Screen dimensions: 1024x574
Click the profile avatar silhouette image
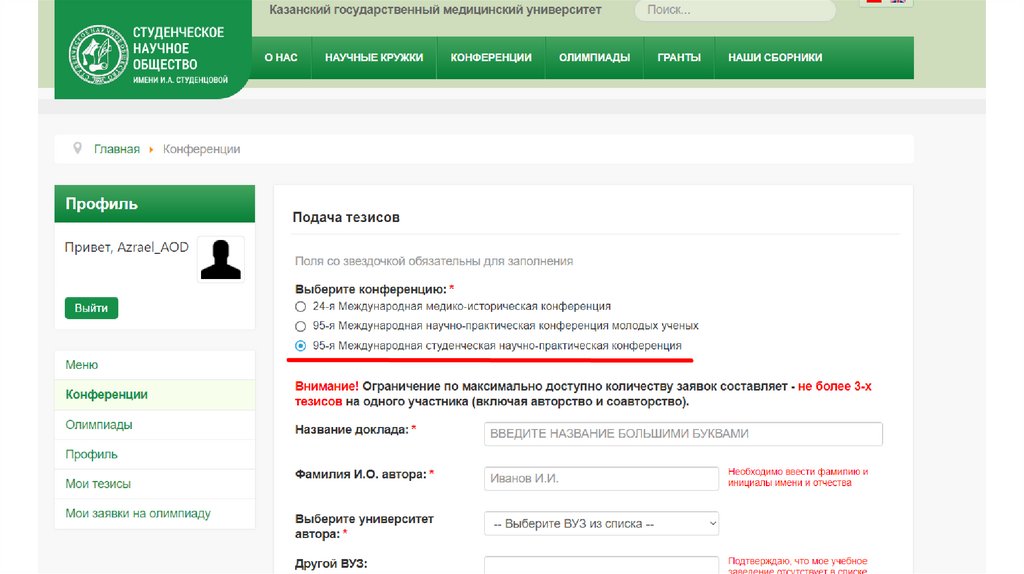click(x=221, y=259)
